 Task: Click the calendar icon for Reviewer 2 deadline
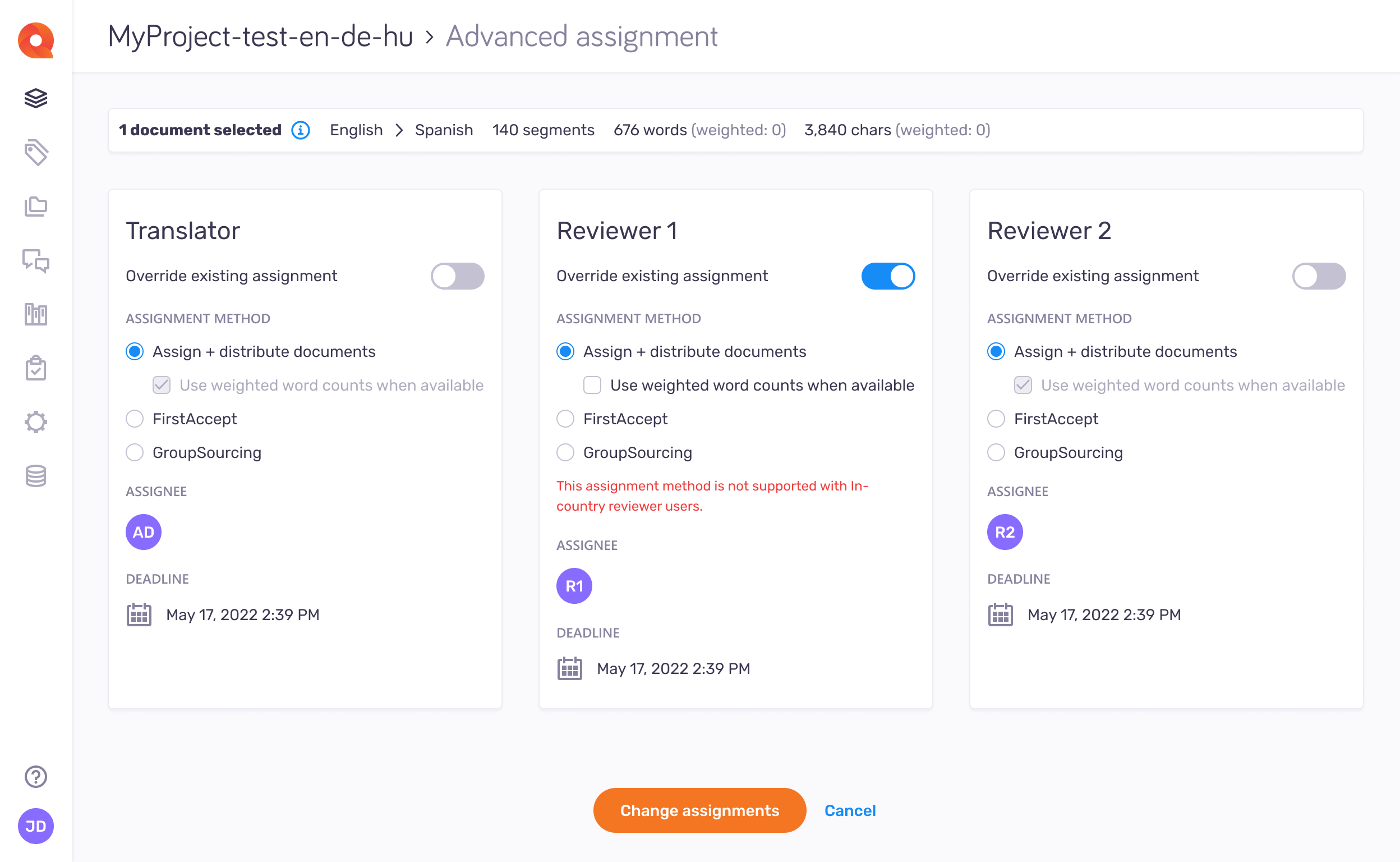click(x=1000, y=614)
